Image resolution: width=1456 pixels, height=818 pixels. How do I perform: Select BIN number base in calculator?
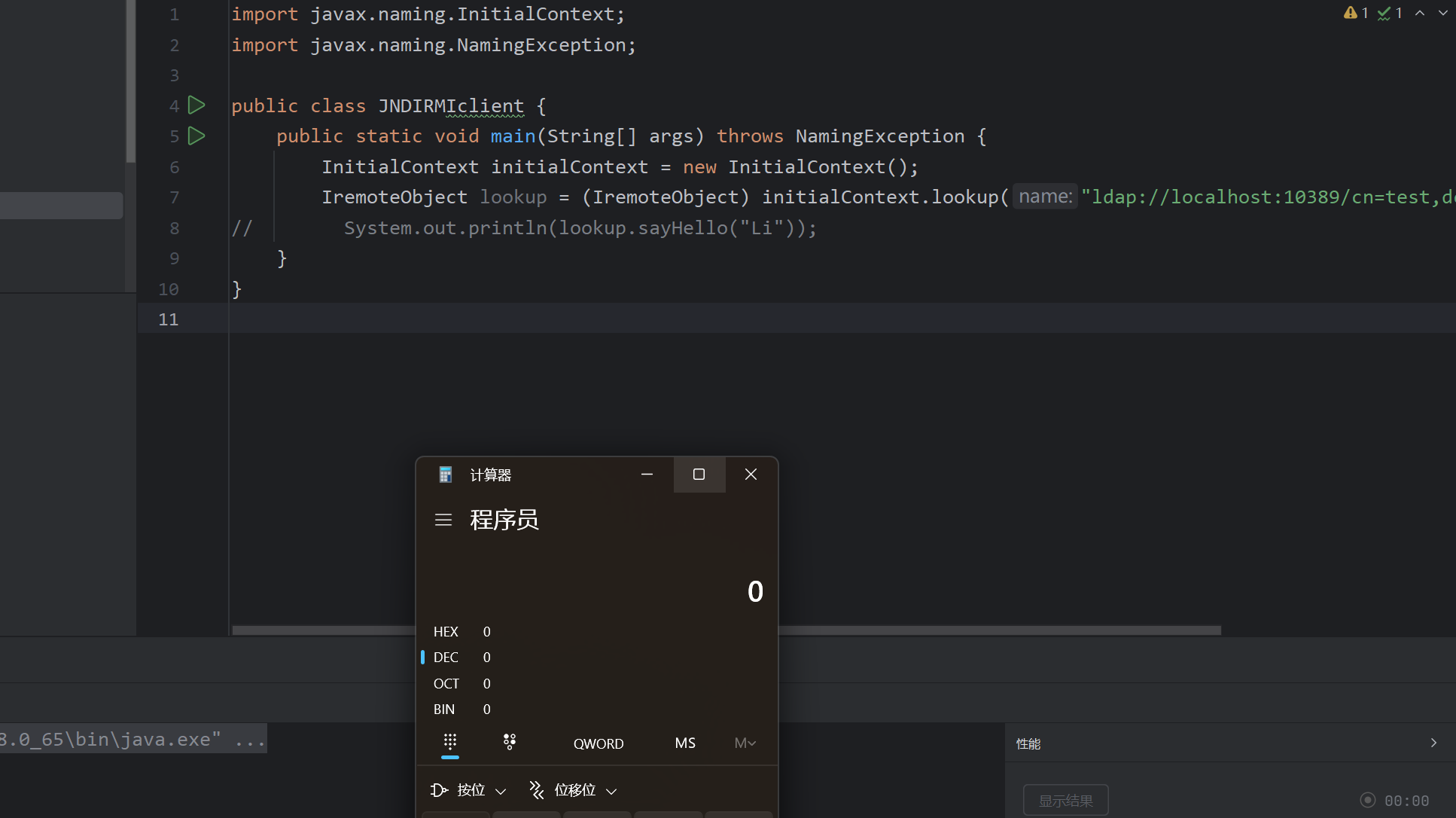(x=444, y=710)
